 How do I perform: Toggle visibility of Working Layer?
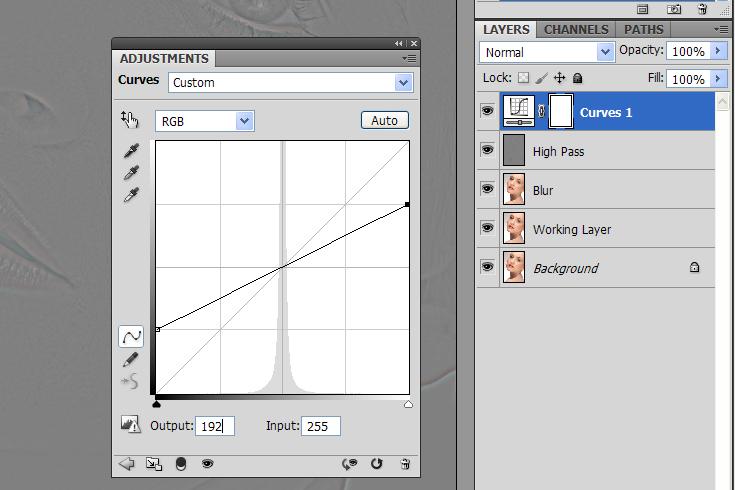[x=487, y=228]
